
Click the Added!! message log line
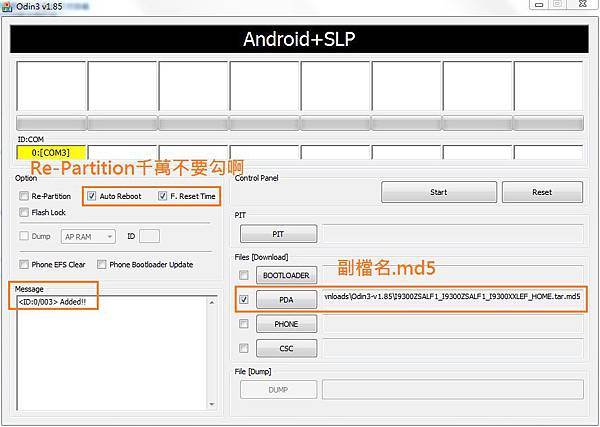coord(52,302)
